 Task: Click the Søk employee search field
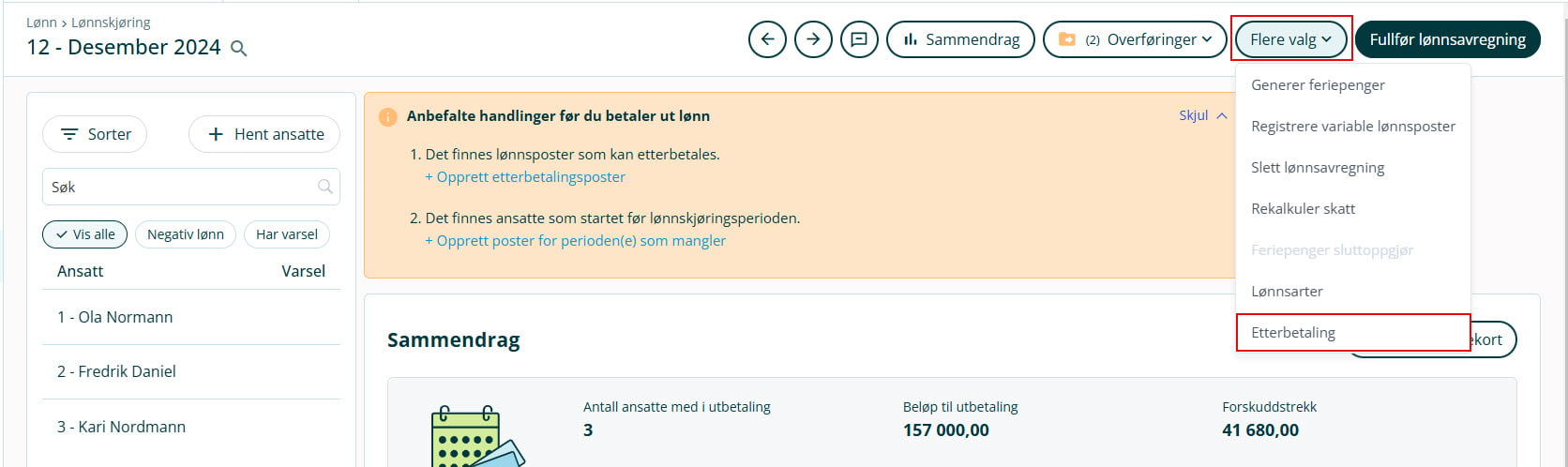click(178, 188)
